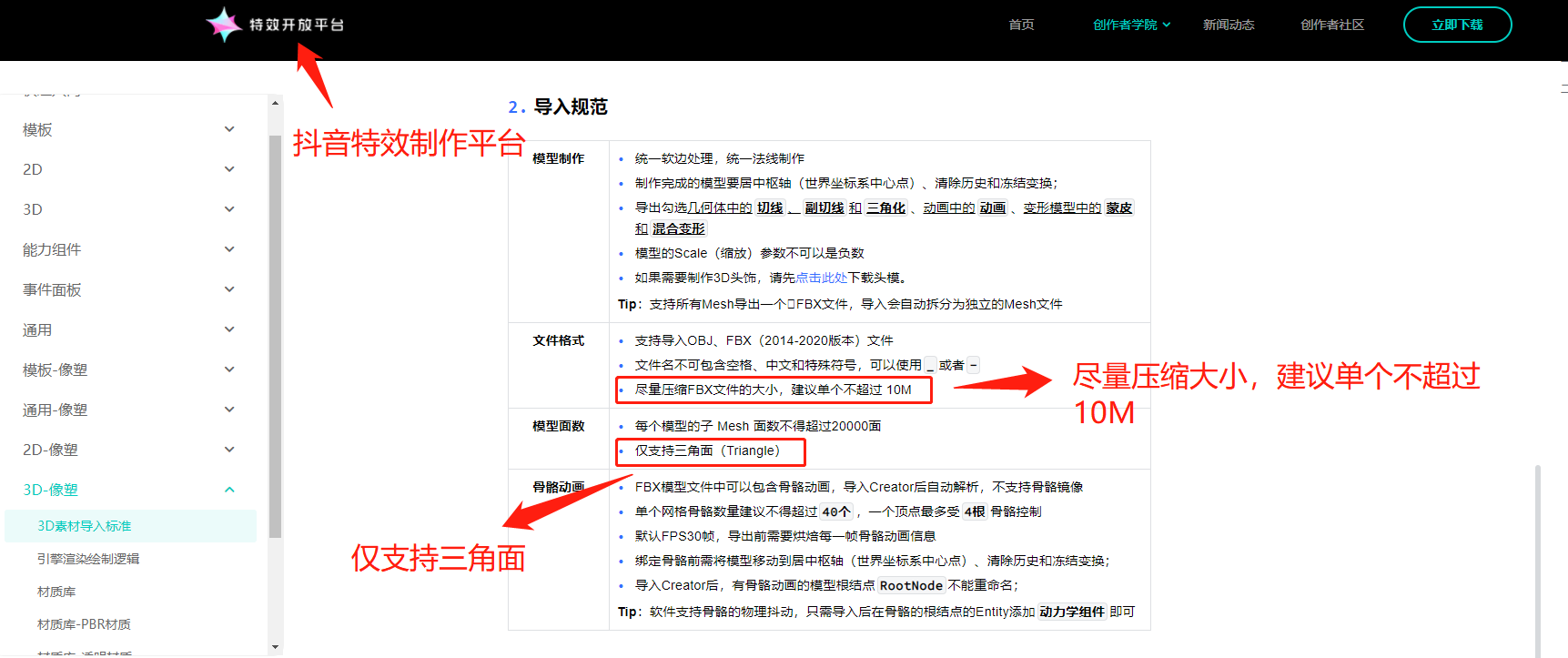Select 3D素材导入标准 in the sidebar

[x=130, y=526]
